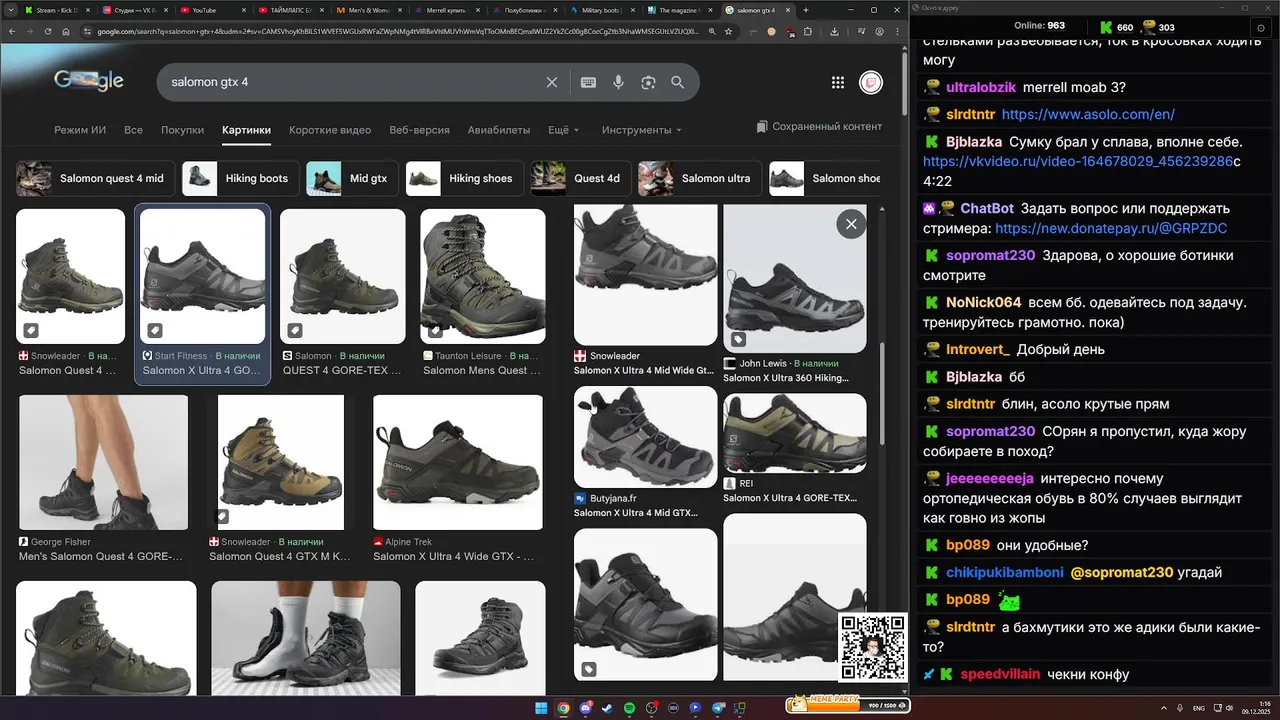This screenshot has height=720, width=1280.
Task: Expand the Ещё dropdown filter
Action: tap(564, 130)
